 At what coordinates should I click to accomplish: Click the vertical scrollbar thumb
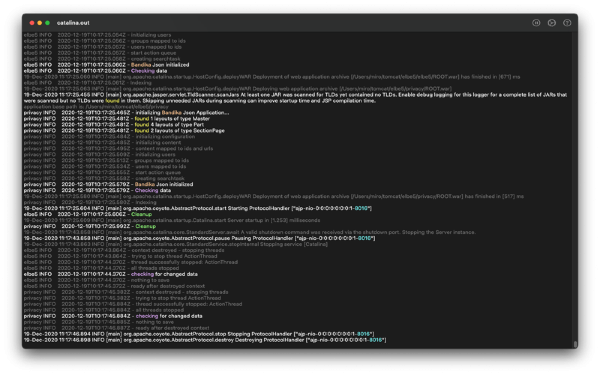click(575, 344)
